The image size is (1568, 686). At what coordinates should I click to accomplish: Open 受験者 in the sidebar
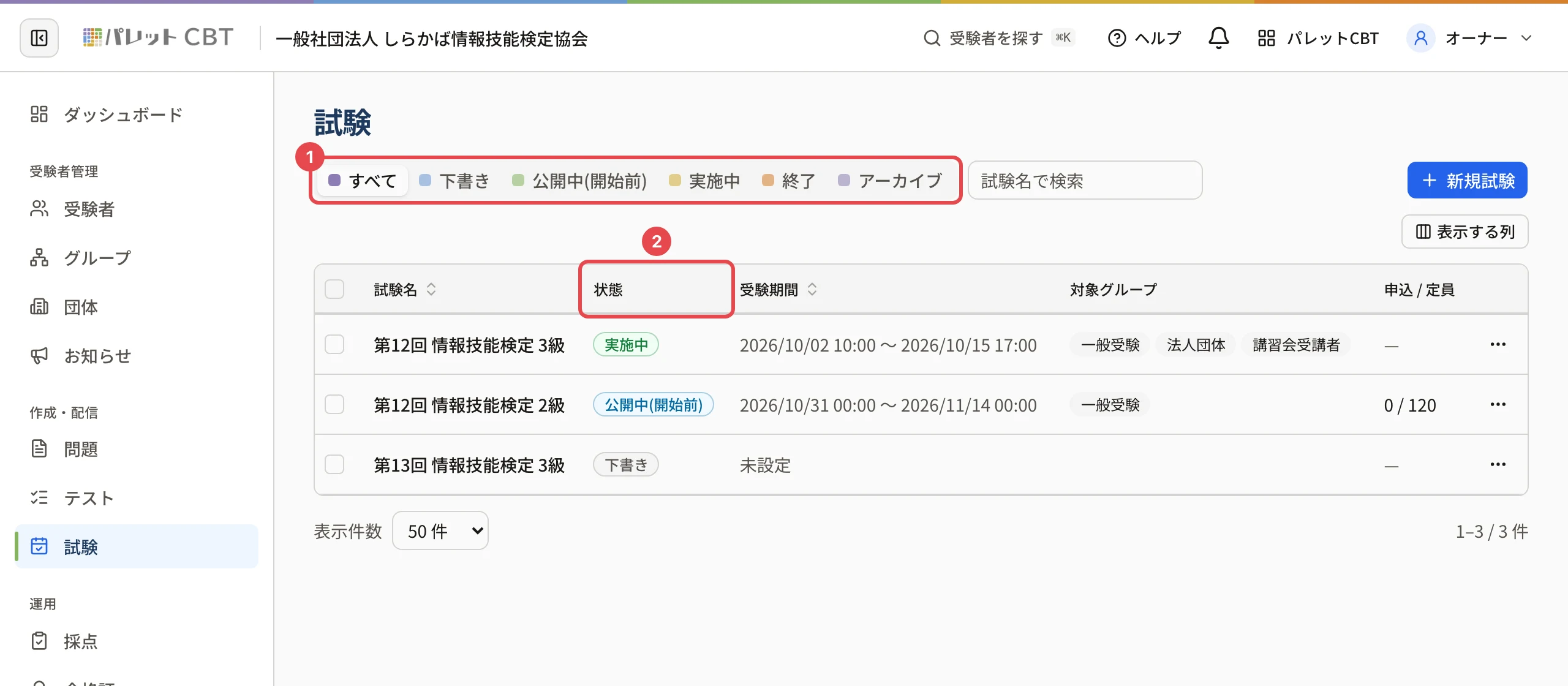click(x=136, y=209)
